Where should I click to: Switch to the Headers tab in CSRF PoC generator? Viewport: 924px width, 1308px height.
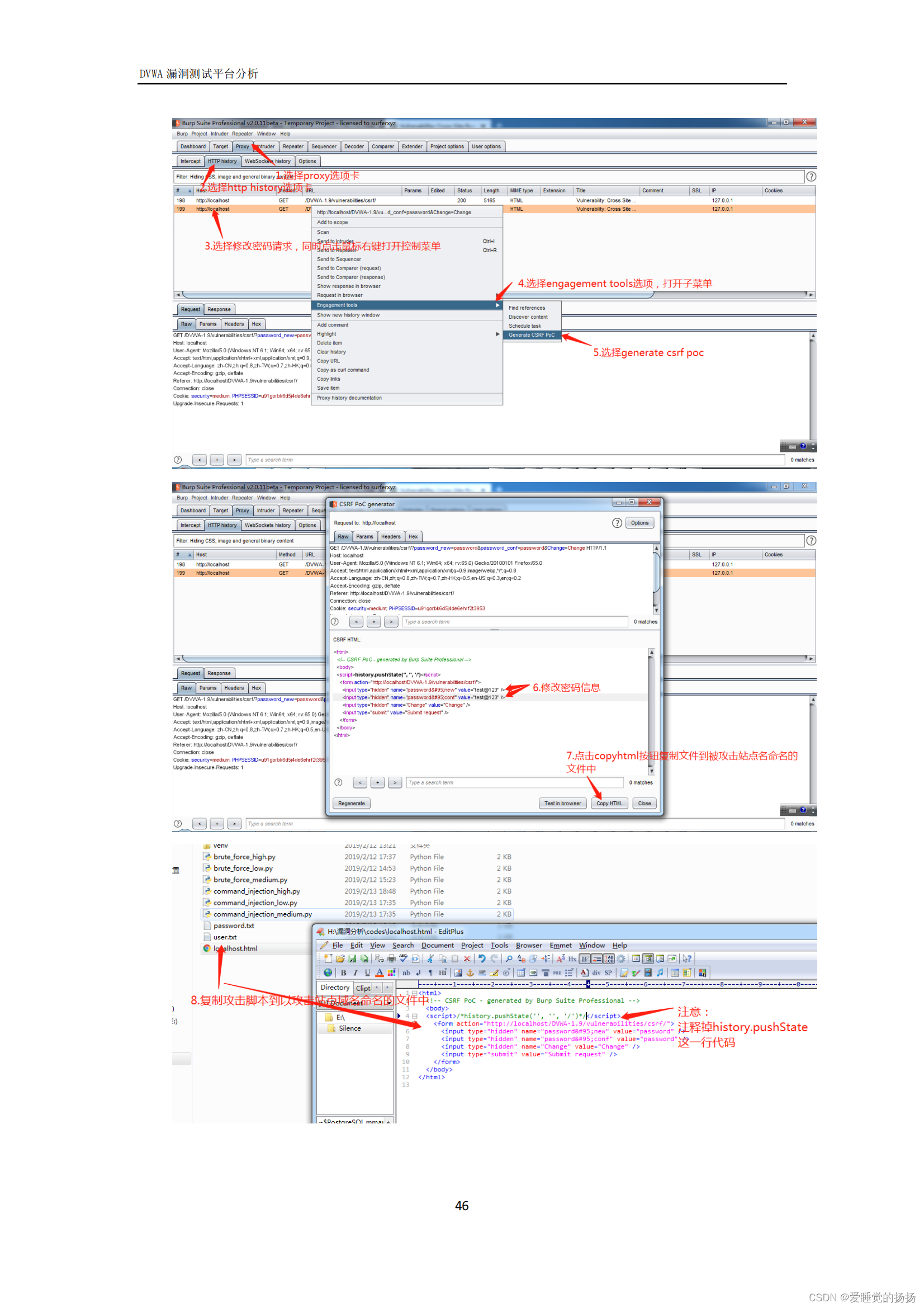click(391, 536)
